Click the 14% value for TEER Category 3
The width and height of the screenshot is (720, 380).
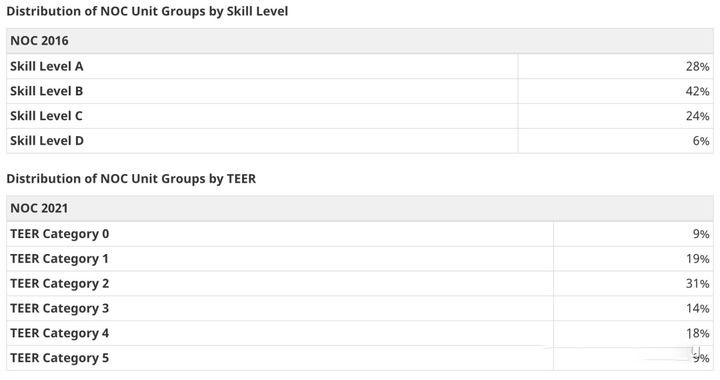click(698, 308)
